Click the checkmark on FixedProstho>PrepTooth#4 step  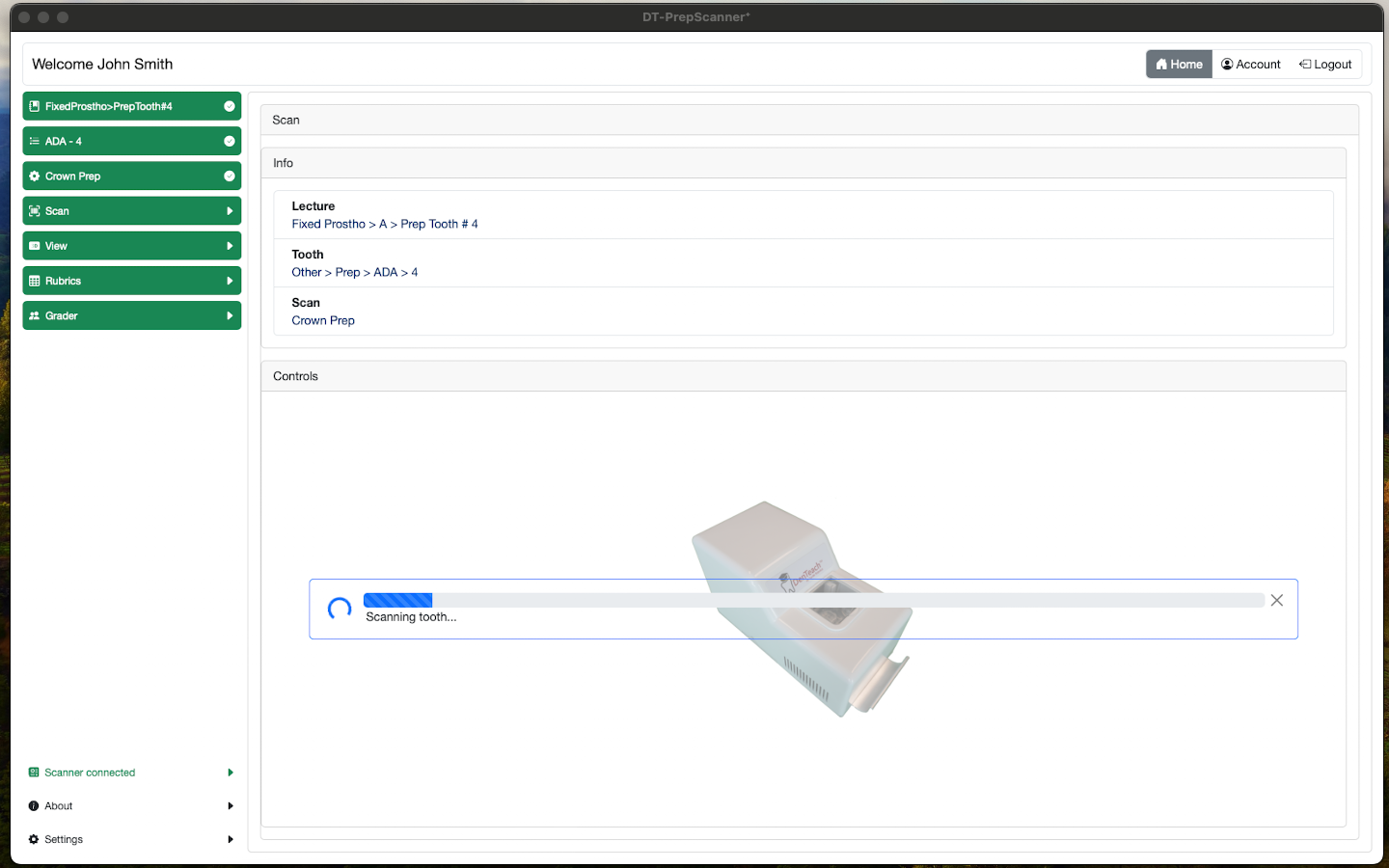(x=230, y=106)
